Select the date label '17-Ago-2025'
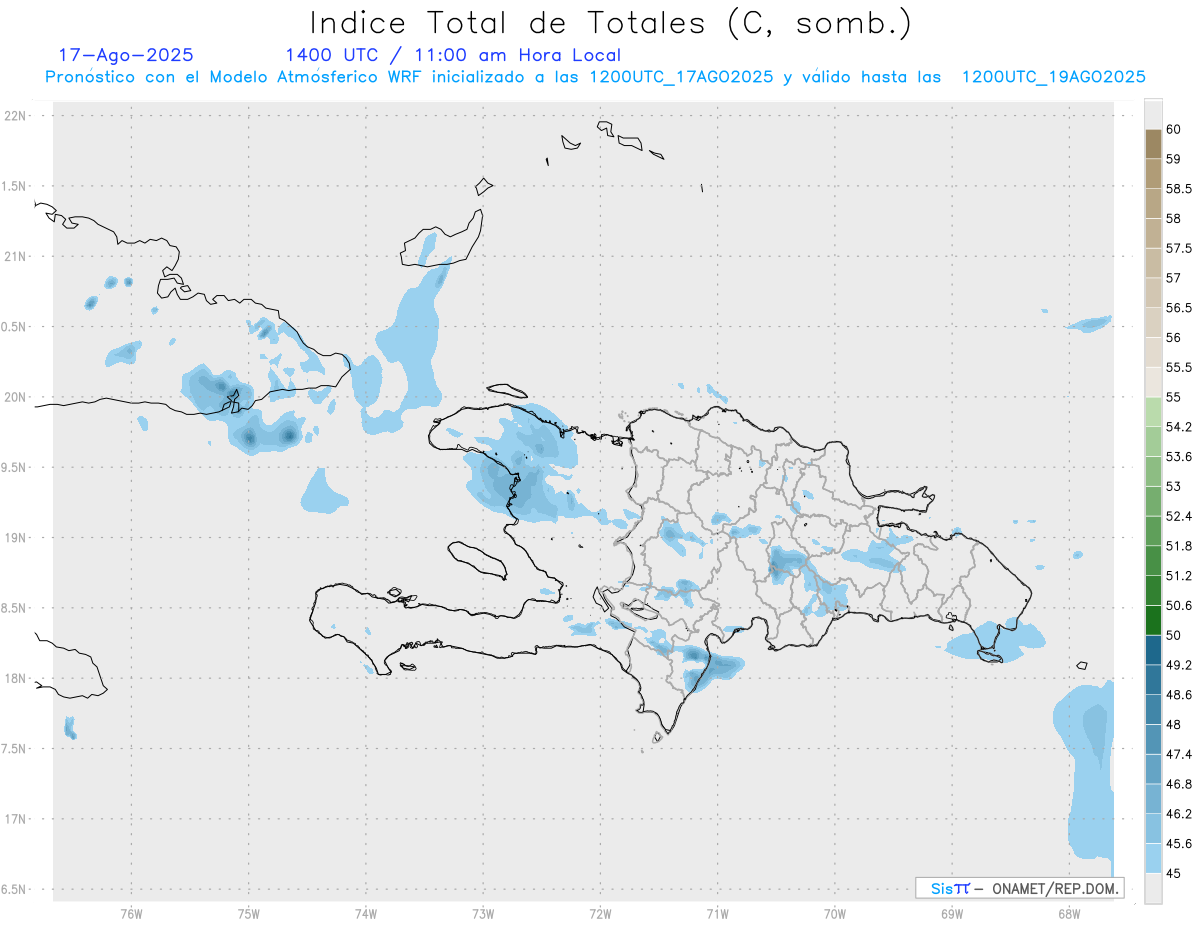This screenshot has width=1200, height=927. [x=126, y=55]
